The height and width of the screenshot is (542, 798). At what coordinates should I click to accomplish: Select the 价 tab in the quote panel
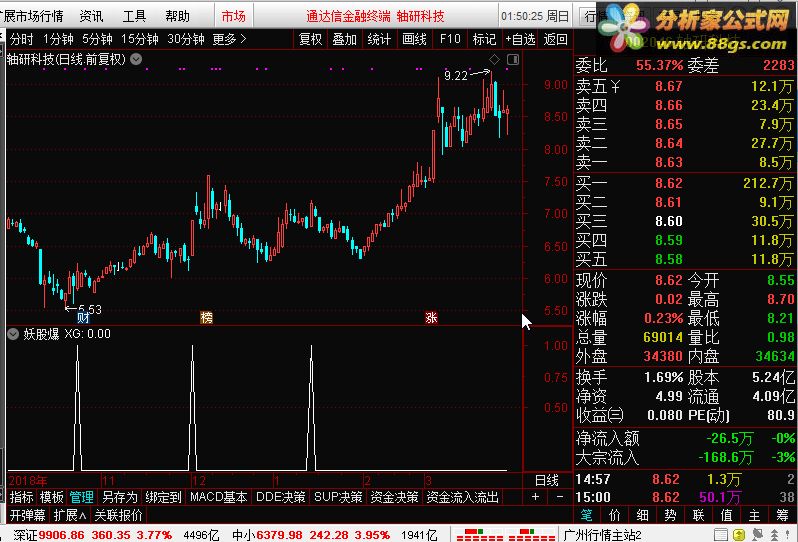pyautogui.click(x=615, y=515)
